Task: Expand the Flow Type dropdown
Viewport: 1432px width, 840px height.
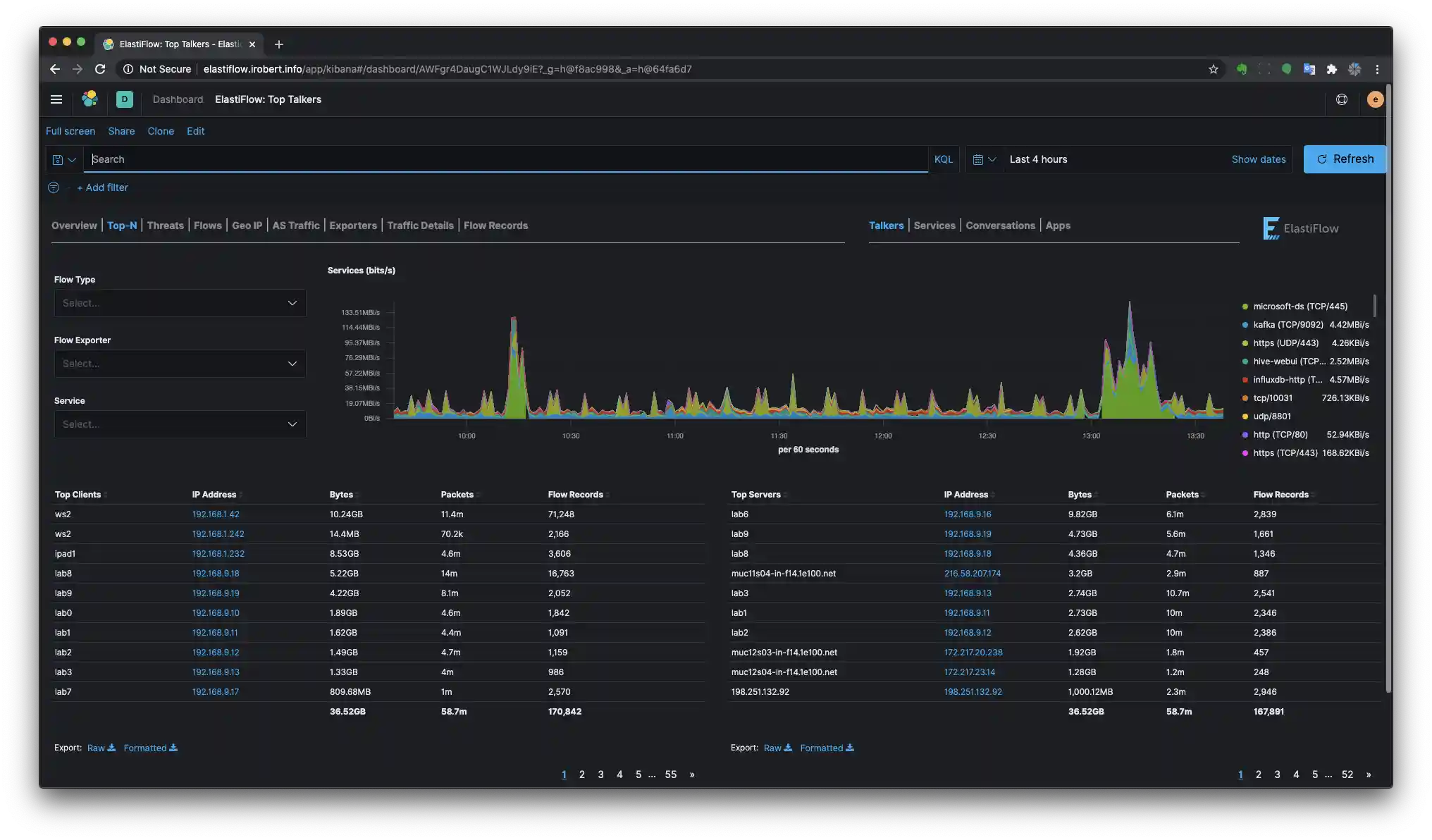Action: point(180,303)
